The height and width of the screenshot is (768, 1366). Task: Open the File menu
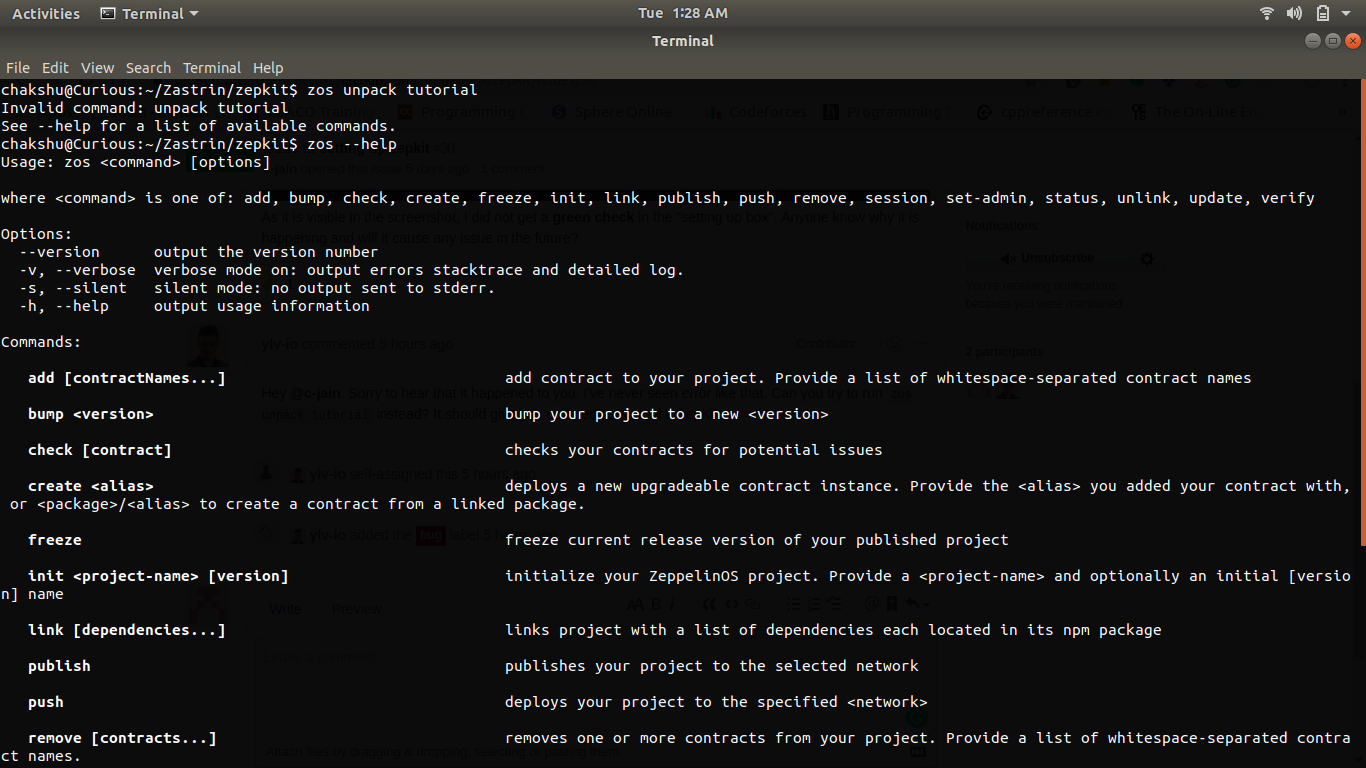point(18,68)
